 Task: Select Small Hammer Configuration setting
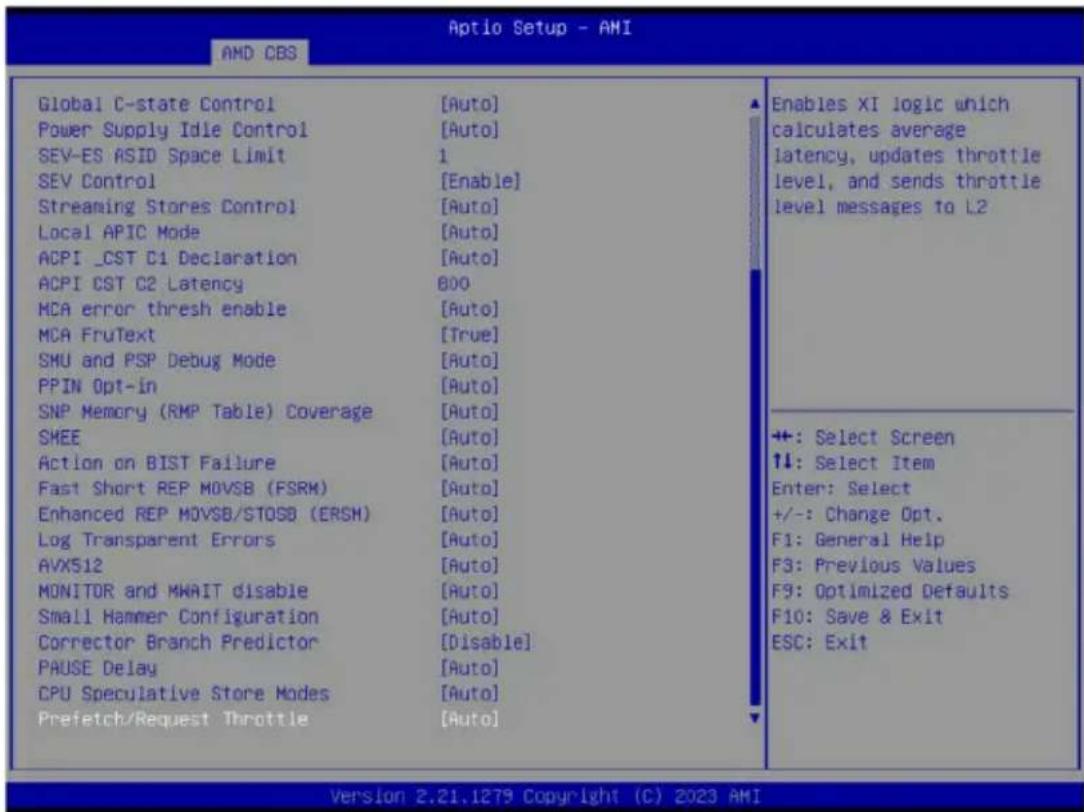[178, 616]
